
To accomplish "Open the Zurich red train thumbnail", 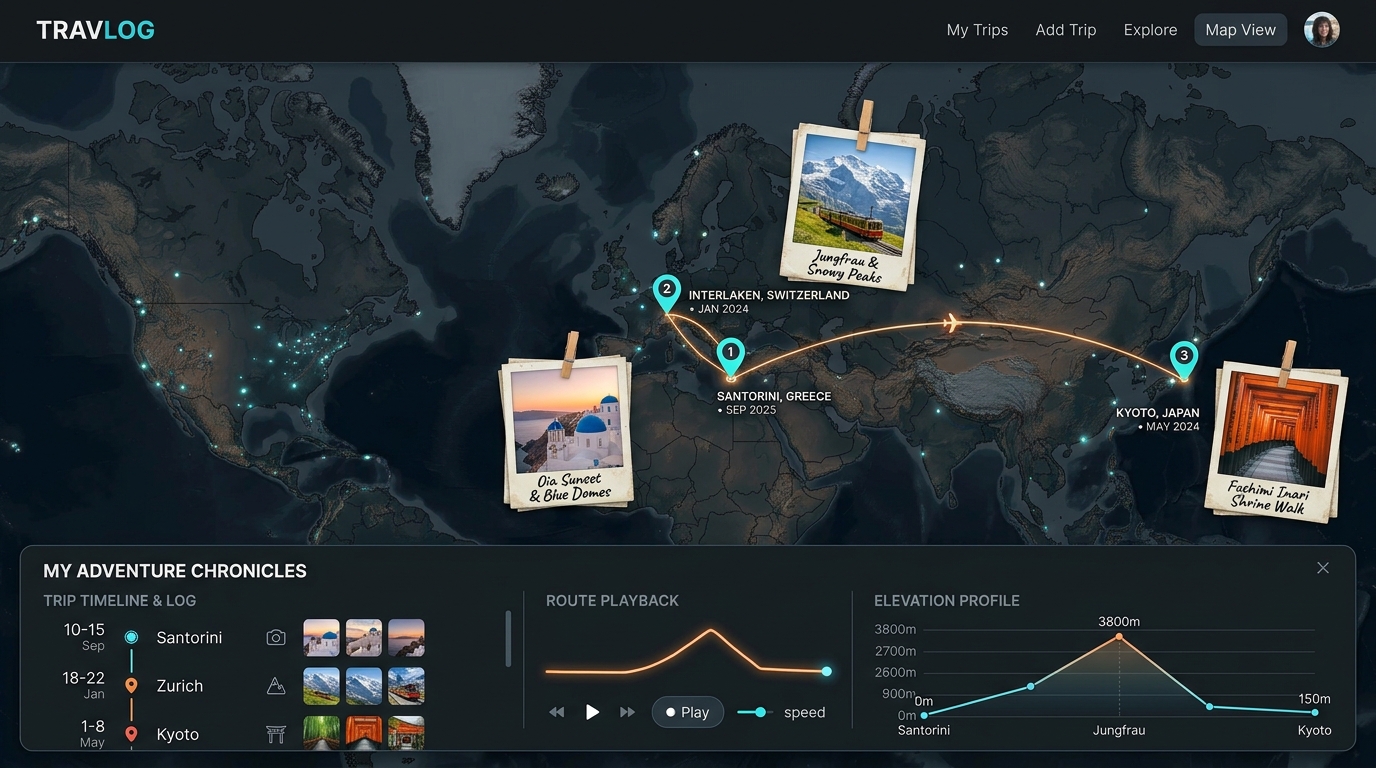I will [406, 686].
